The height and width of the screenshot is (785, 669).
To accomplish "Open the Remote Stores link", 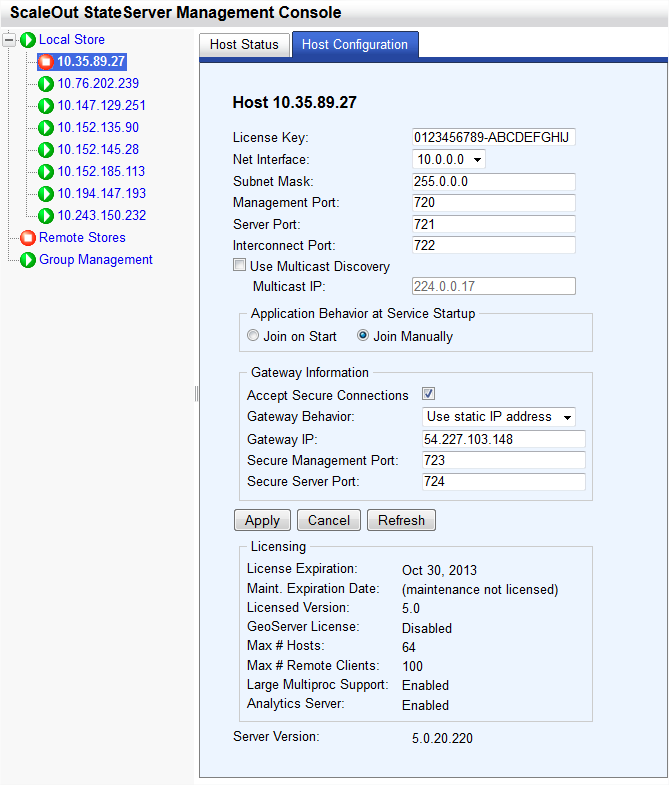I will [82, 237].
